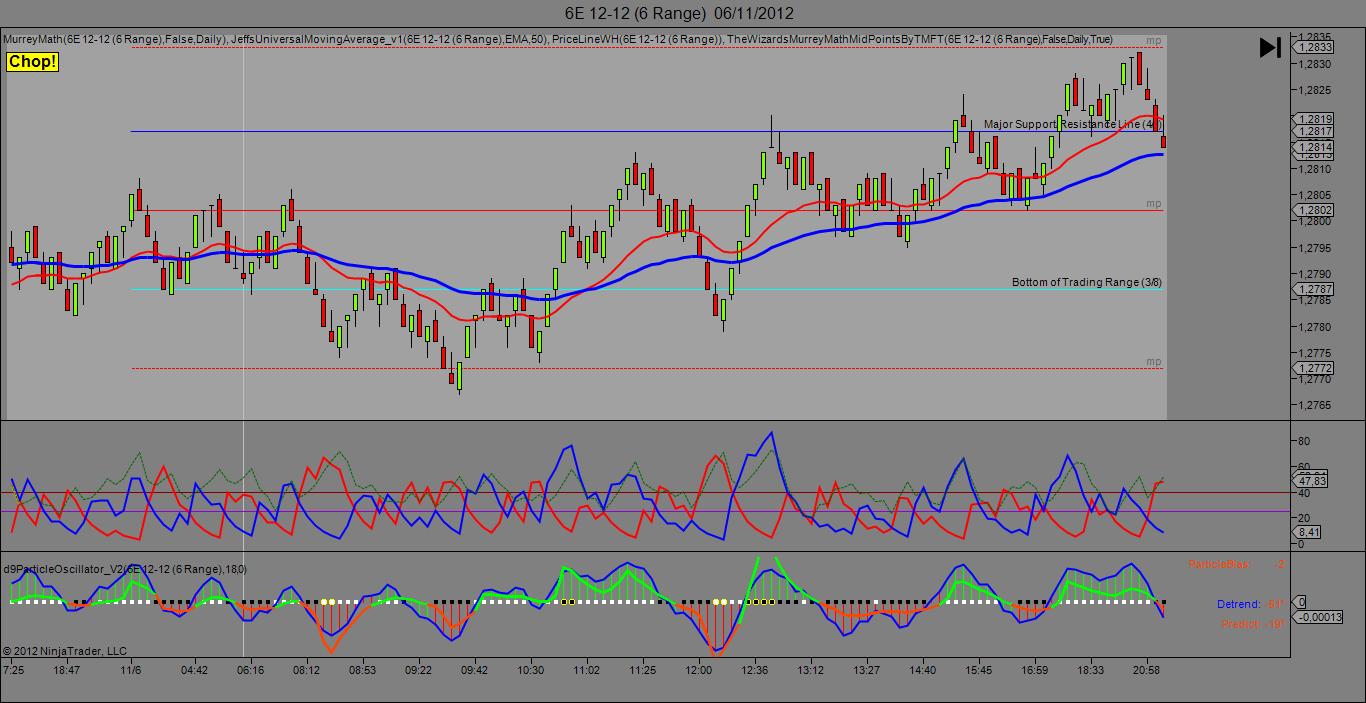
Task: Click the PriceLineWH indicator label
Action: [x=635, y=39]
